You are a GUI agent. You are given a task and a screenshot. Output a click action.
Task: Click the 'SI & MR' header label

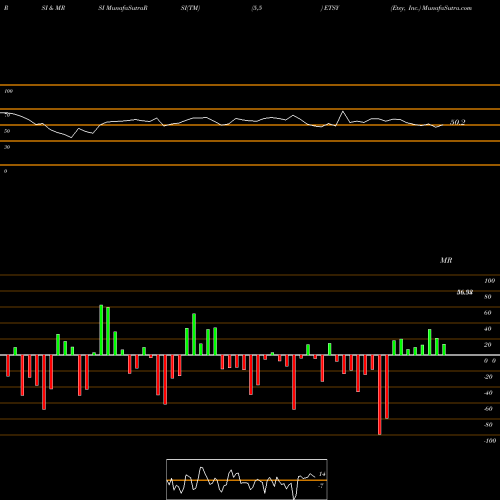[x=53, y=8]
